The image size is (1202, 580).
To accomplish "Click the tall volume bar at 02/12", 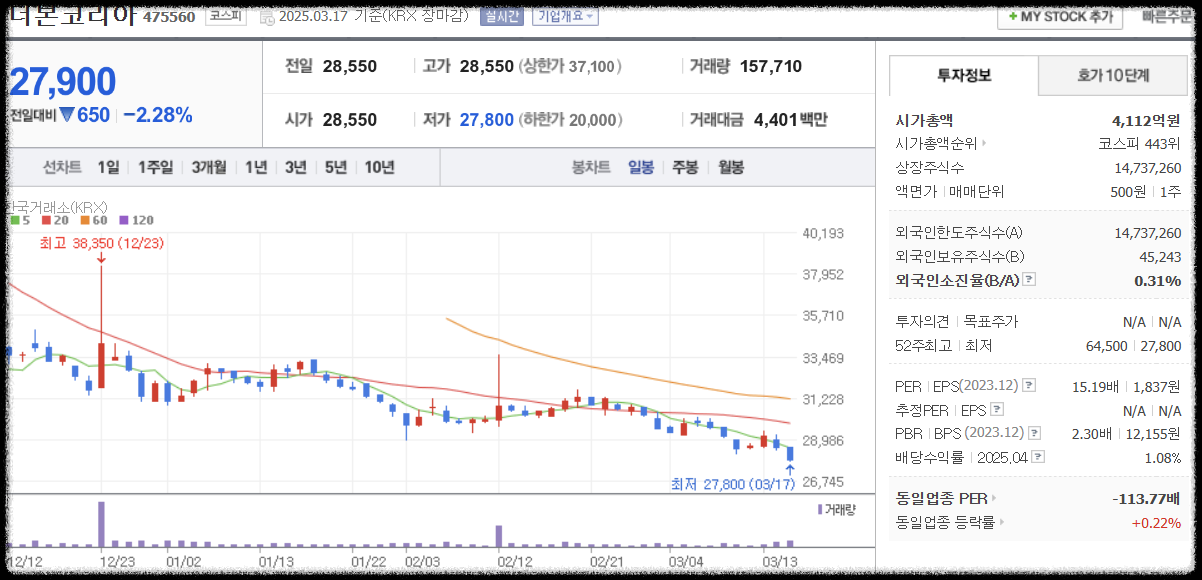I will 498,536.
